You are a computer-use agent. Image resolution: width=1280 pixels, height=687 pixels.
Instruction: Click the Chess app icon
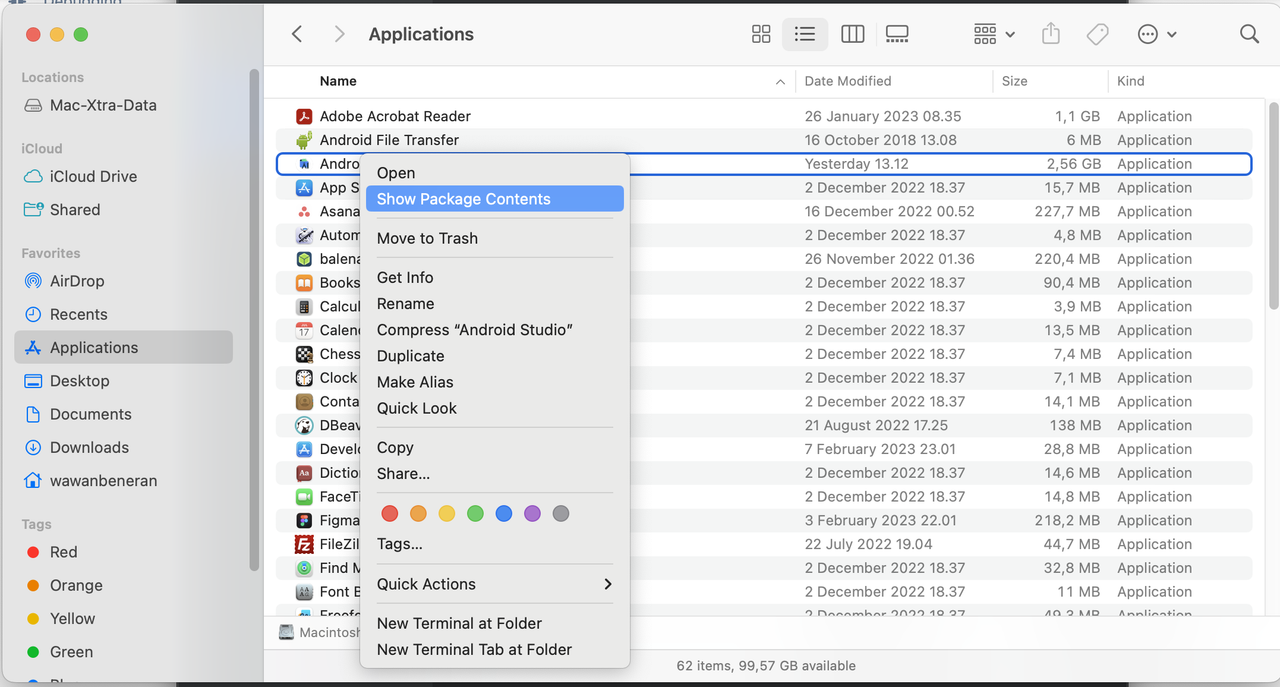[304, 354]
